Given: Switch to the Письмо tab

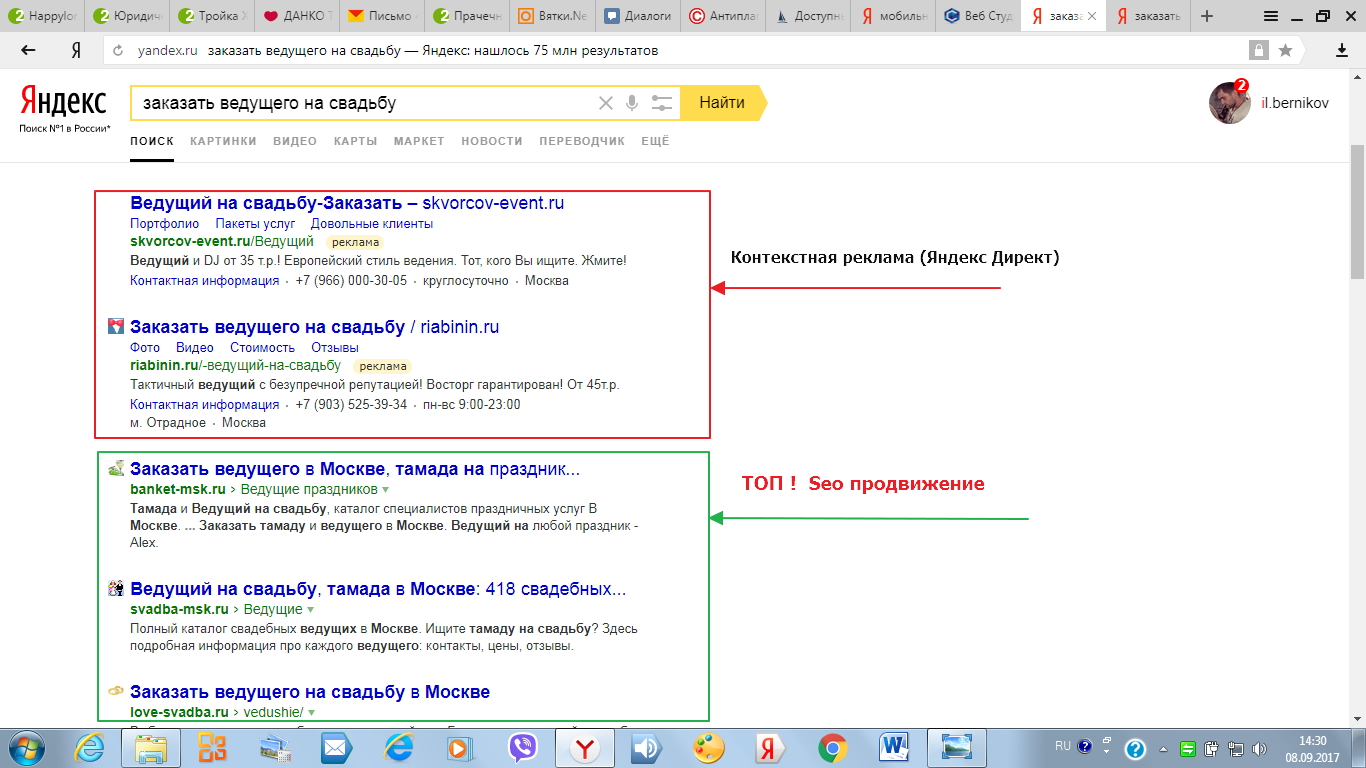Looking at the screenshot, I should click(383, 16).
